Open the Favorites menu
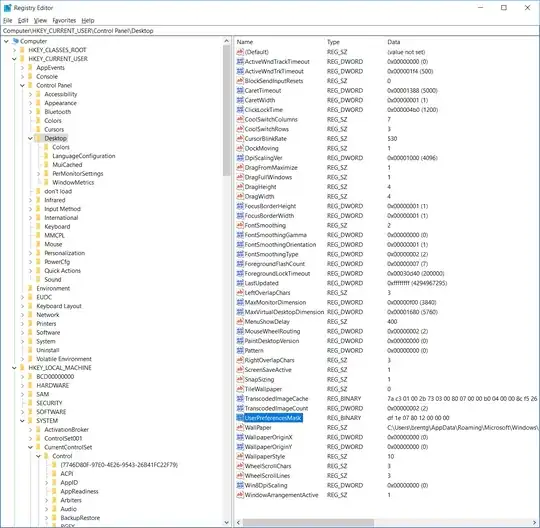540x528 pixels. click(64, 20)
